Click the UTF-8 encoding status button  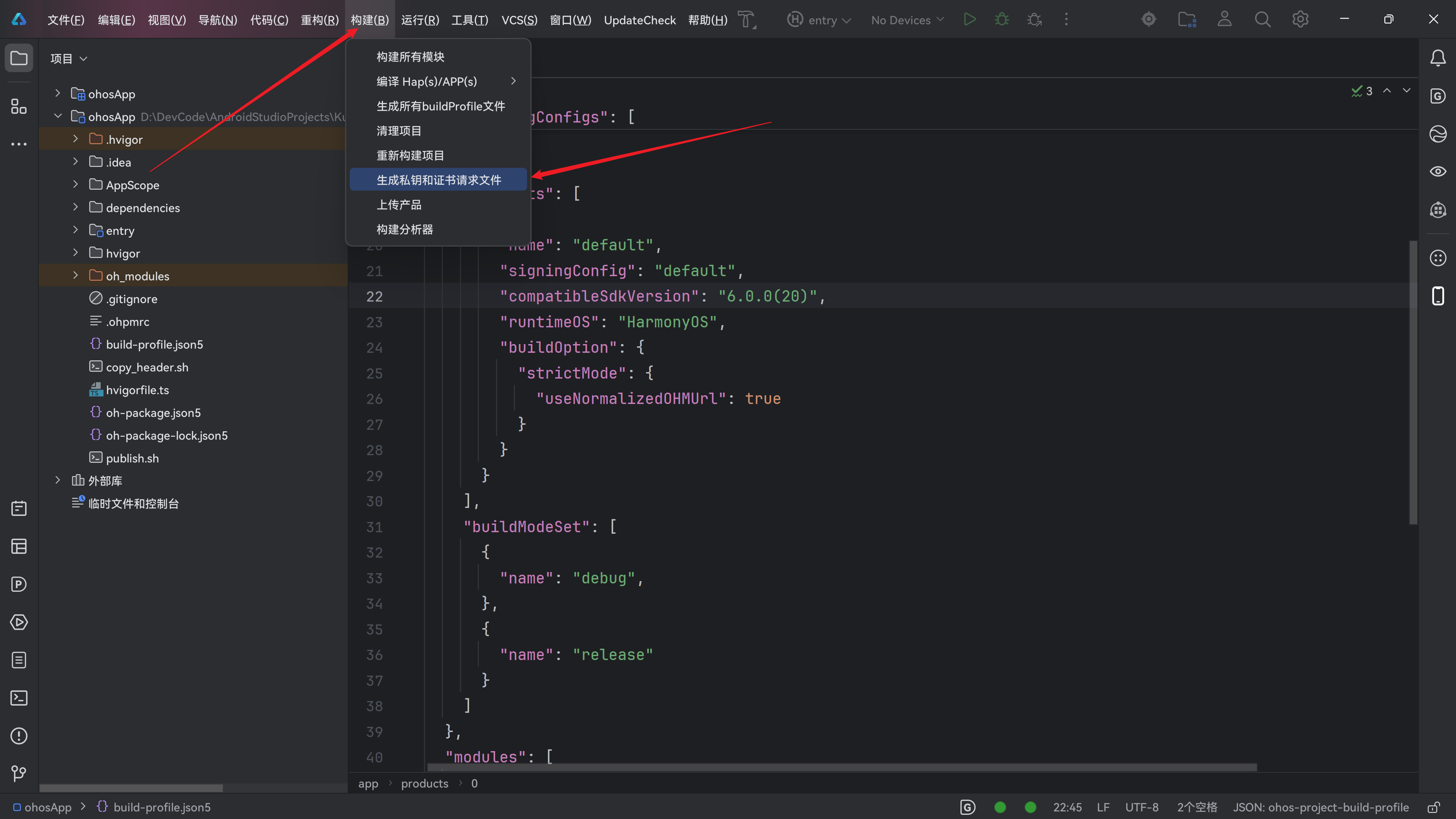coord(1141,807)
